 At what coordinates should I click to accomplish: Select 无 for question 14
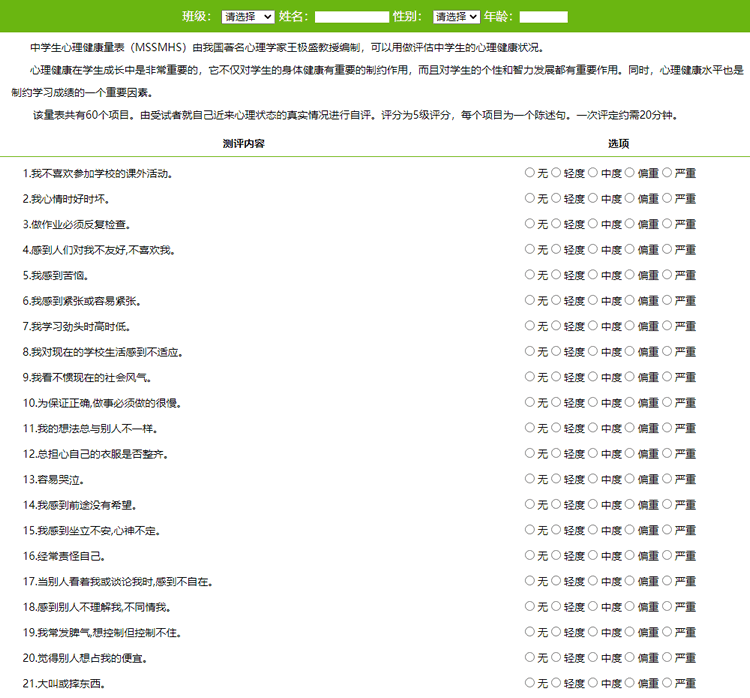(x=529, y=504)
